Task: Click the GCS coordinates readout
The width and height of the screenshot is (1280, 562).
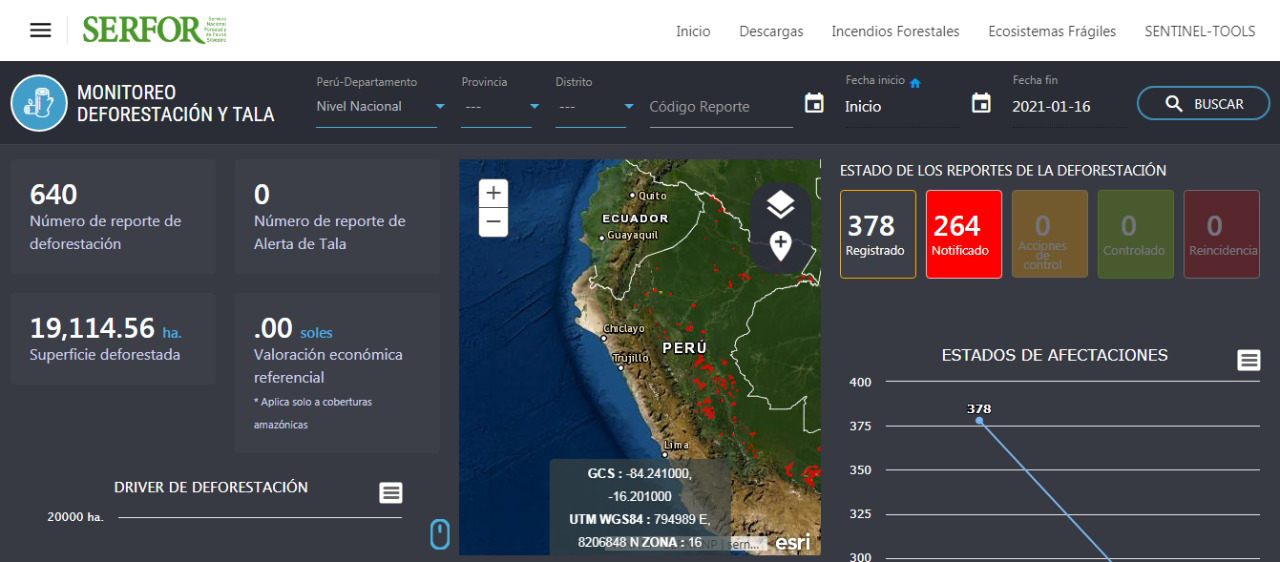Action: pos(640,508)
